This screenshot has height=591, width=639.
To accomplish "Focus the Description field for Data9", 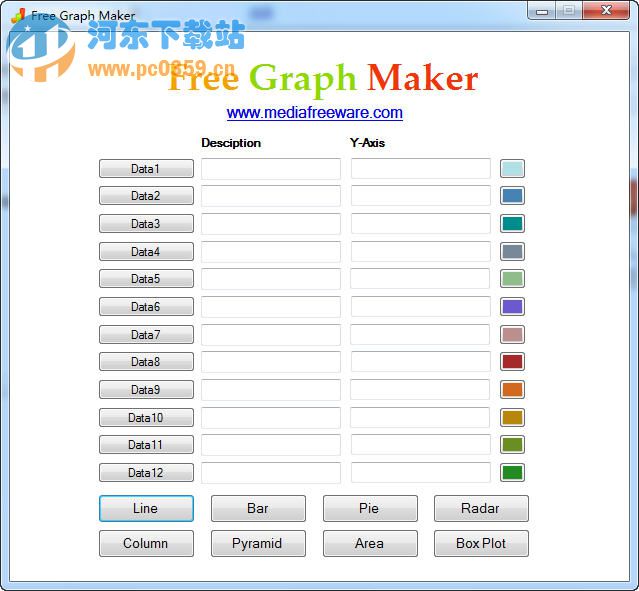I will (271, 390).
